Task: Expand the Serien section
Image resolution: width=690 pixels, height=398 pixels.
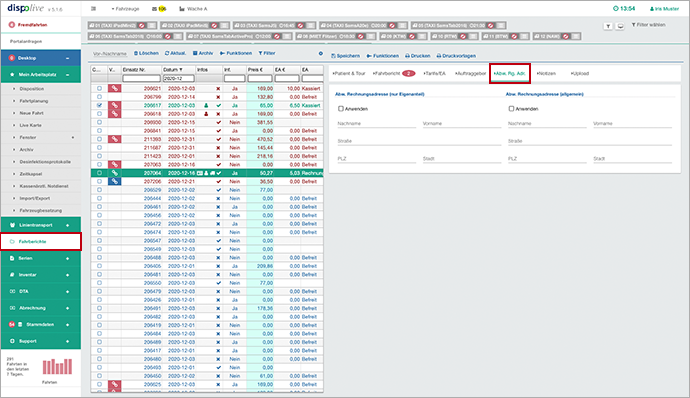Action: point(67,258)
